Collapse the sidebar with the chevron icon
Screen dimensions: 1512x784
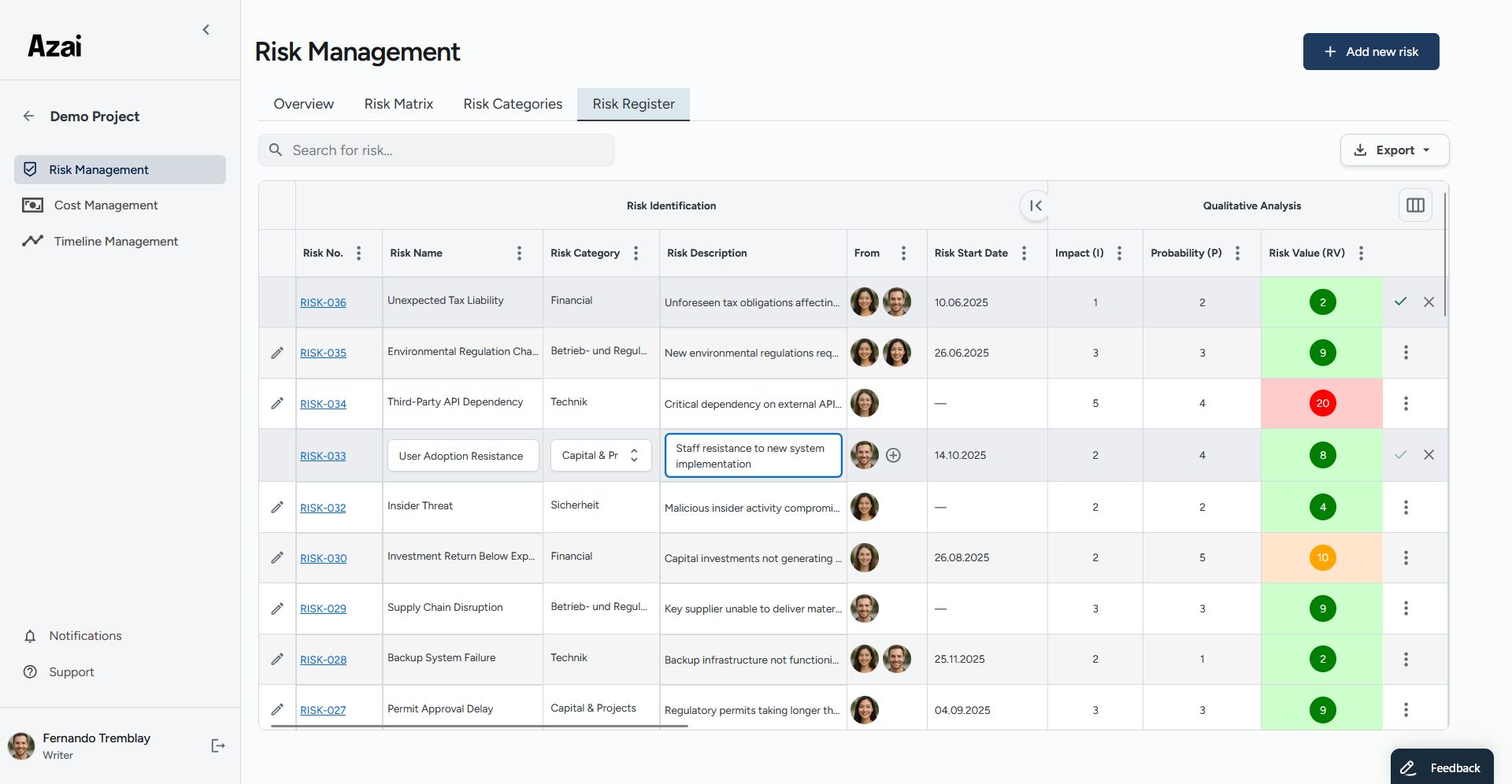(206, 30)
